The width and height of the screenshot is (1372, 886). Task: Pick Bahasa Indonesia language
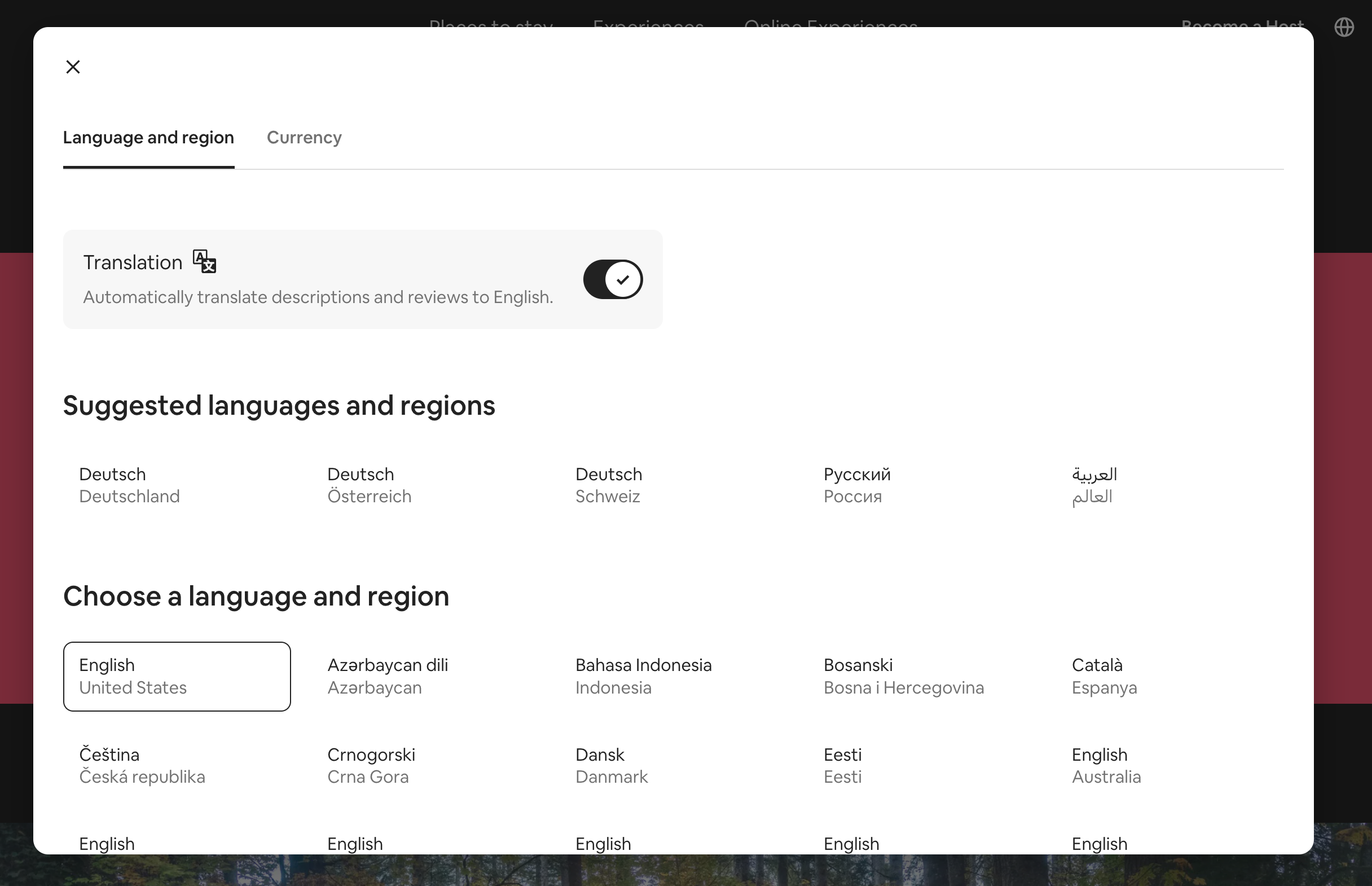tap(643, 676)
